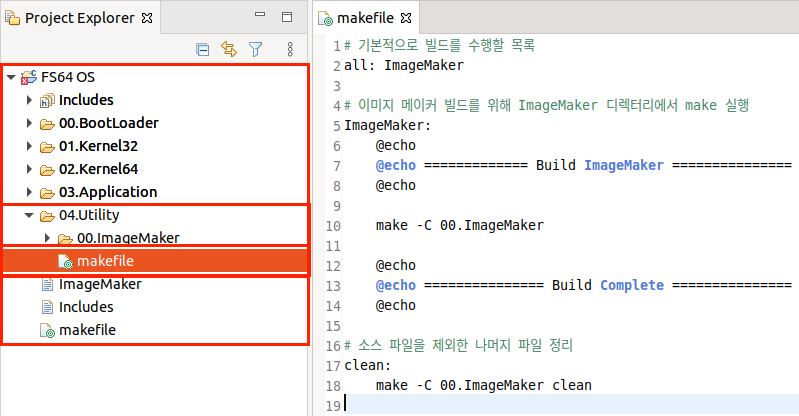Select the 03.Application tree item
The image size is (799, 416).
pos(108,192)
